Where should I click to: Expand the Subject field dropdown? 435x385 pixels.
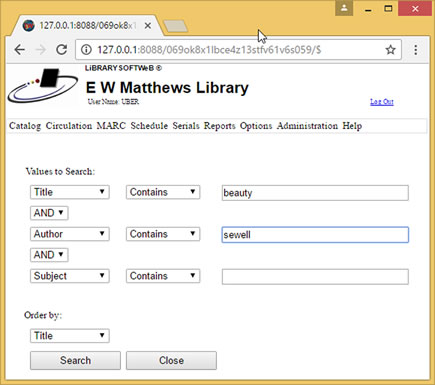point(70,276)
